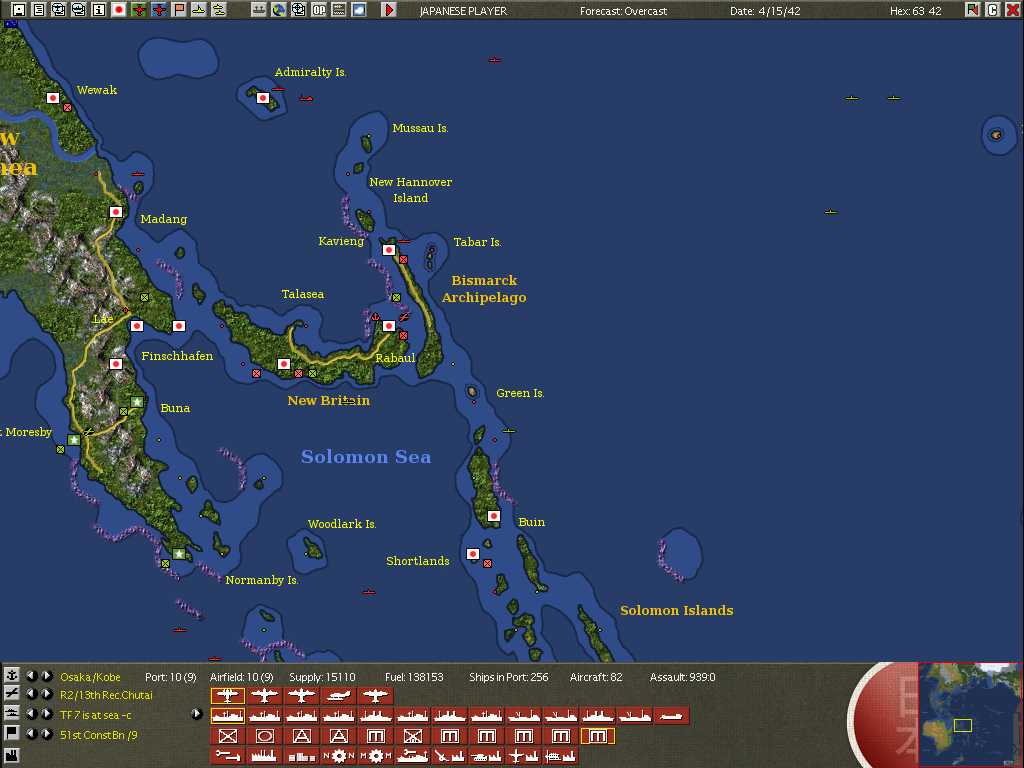Click the oval armor land unit icon
This screenshot has width=1024, height=768.
pos(264,736)
